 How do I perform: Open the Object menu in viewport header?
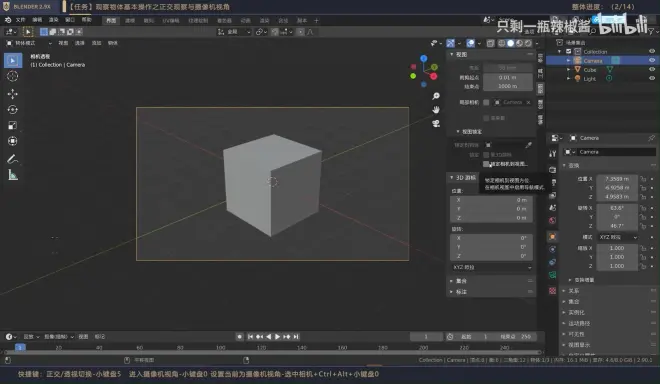click(113, 43)
